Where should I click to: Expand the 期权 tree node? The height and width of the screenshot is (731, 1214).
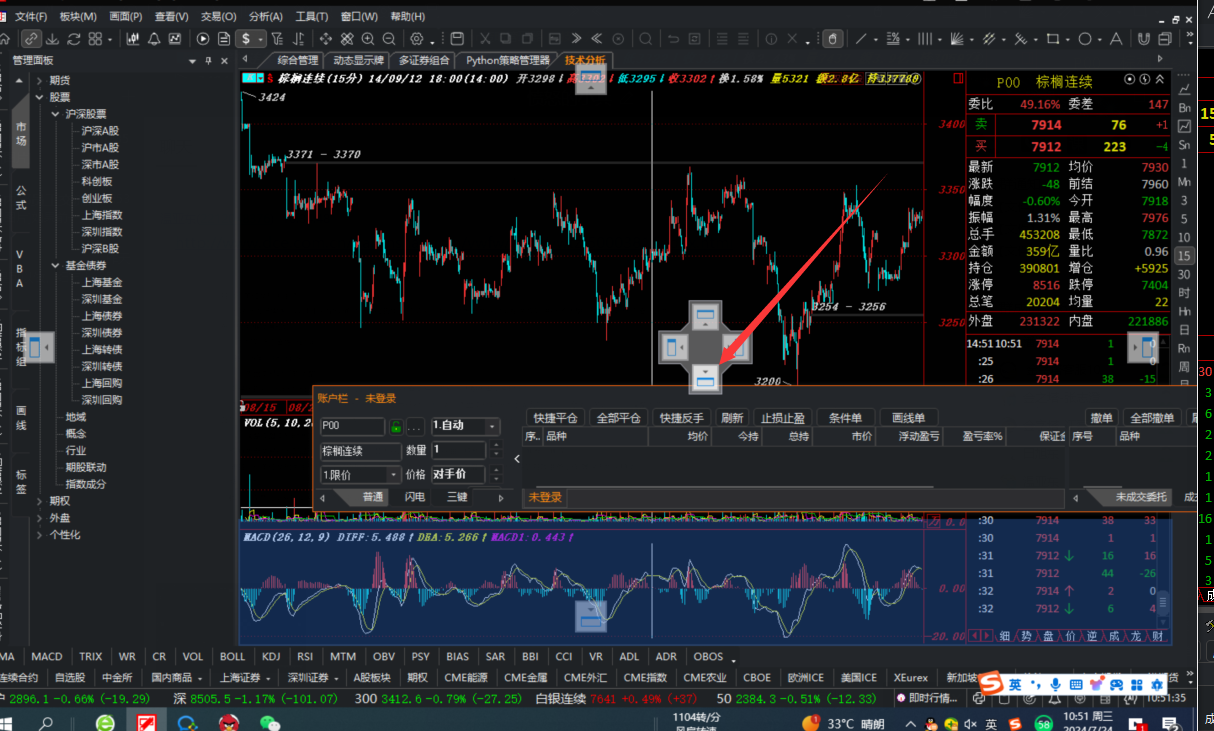tap(39, 501)
